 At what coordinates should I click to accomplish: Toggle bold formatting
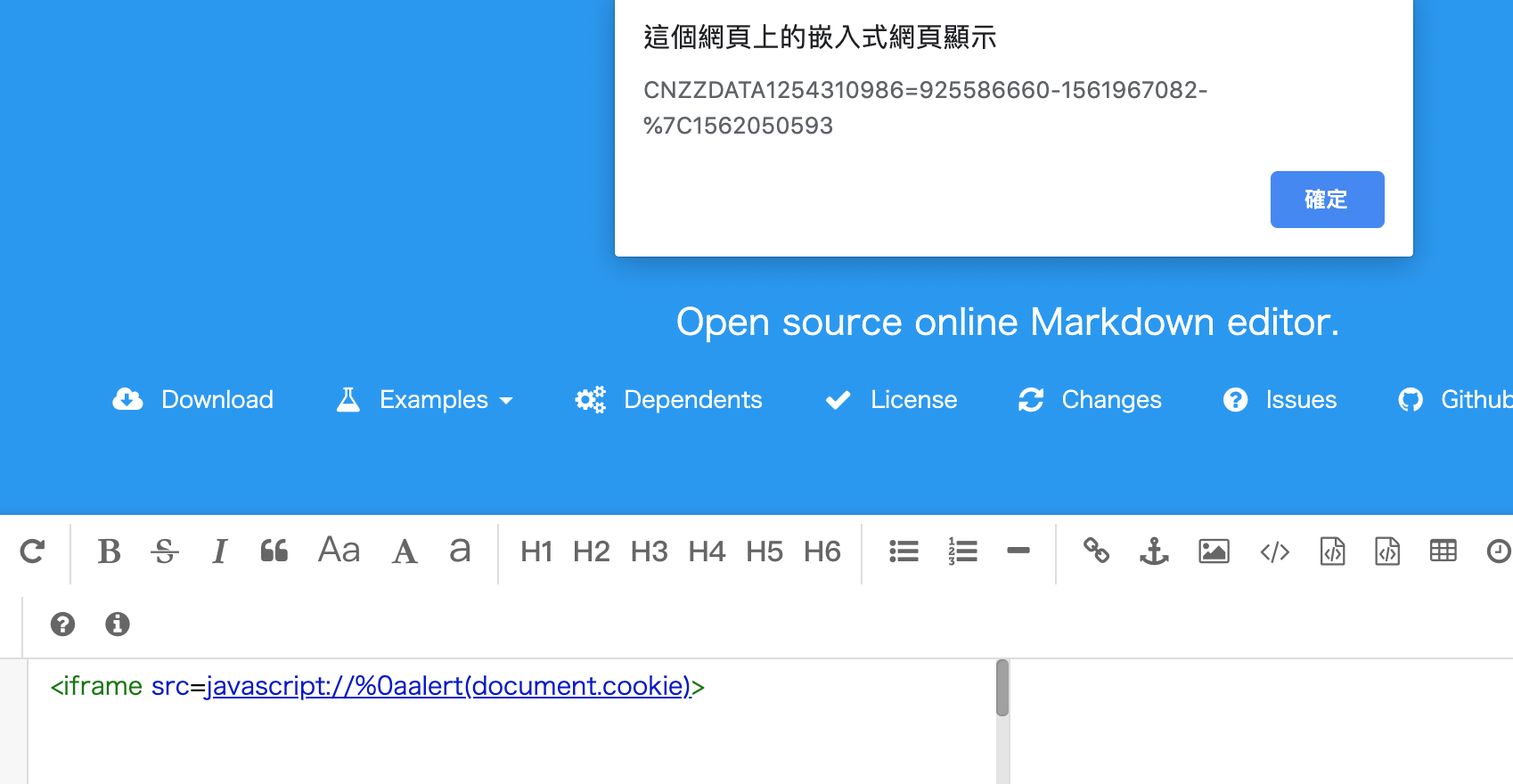pyautogui.click(x=109, y=551)
